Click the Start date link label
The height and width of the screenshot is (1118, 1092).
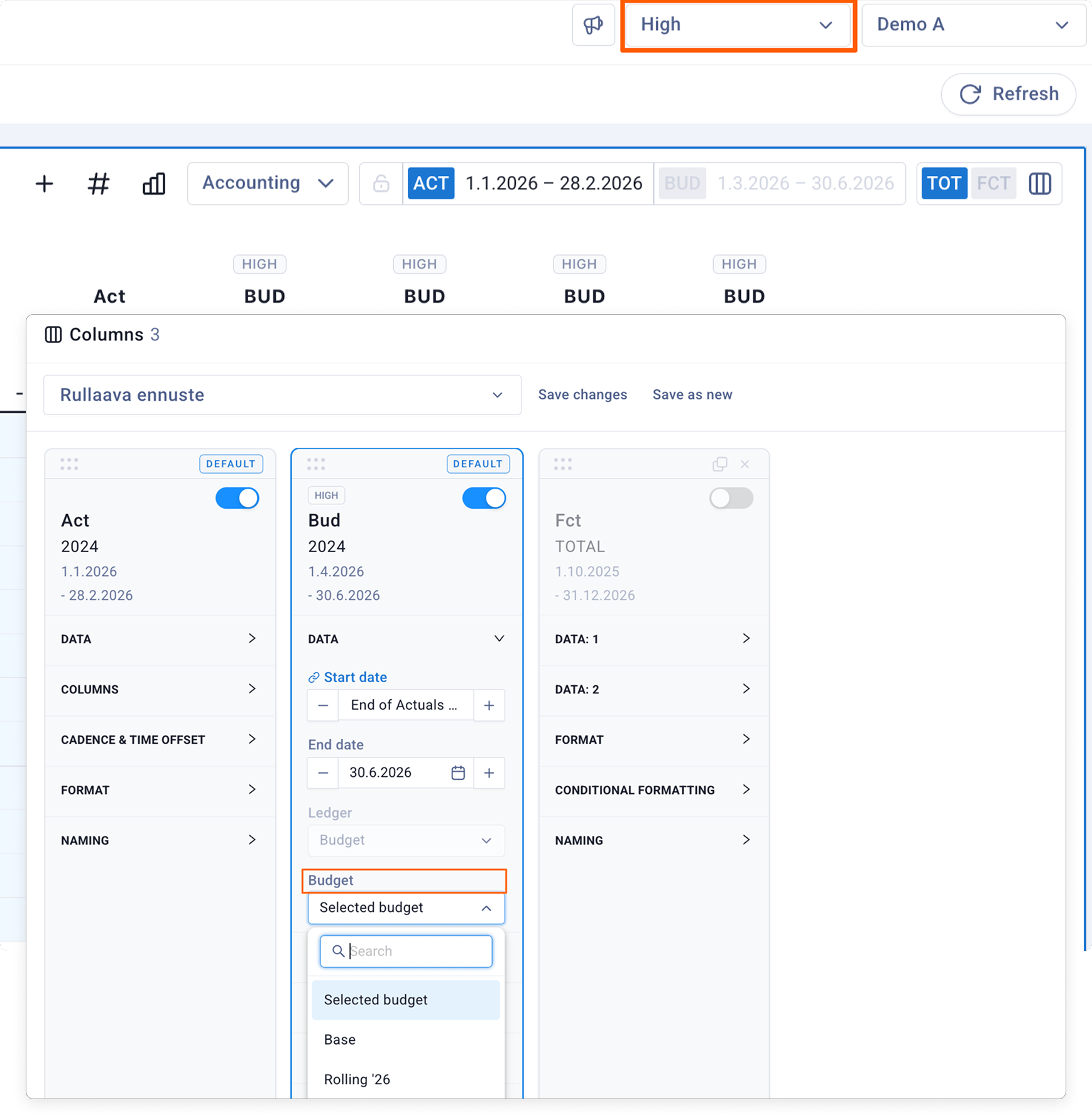point(347,678)
